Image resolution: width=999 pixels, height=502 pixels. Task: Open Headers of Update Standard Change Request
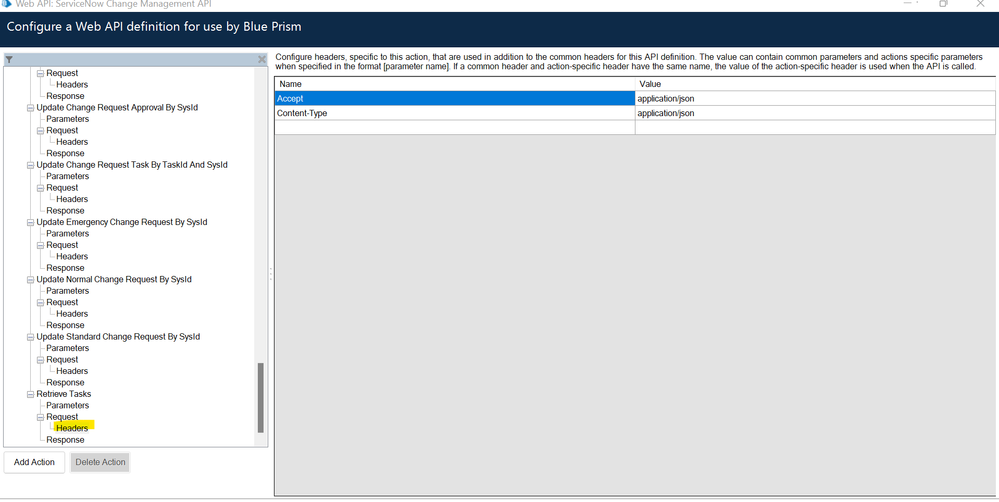pyautogui.click(x=72, y=371)
